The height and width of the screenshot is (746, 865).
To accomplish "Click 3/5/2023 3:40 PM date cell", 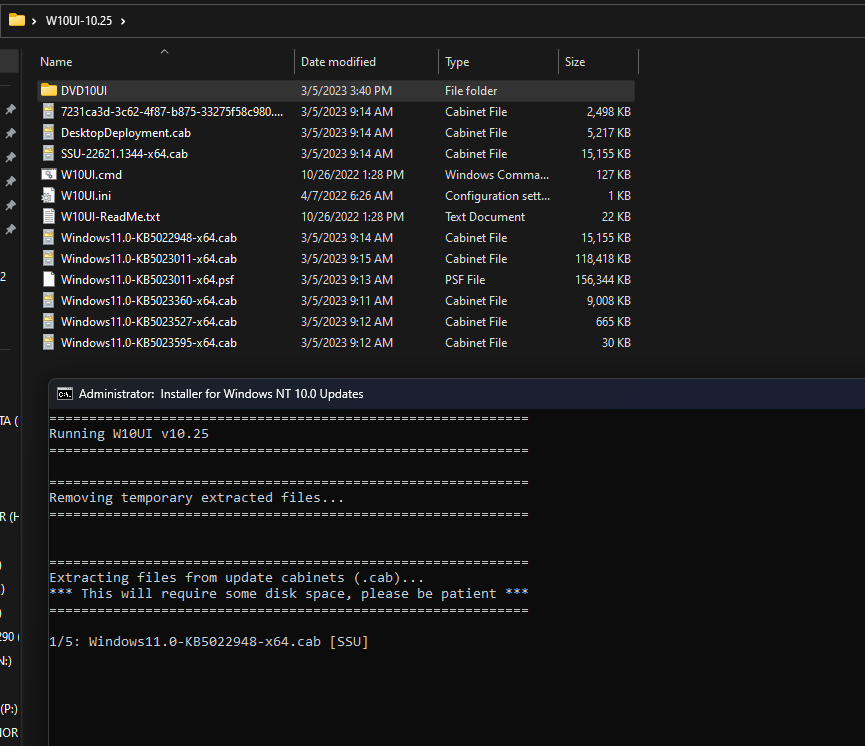I will click(x=346, y=90).
